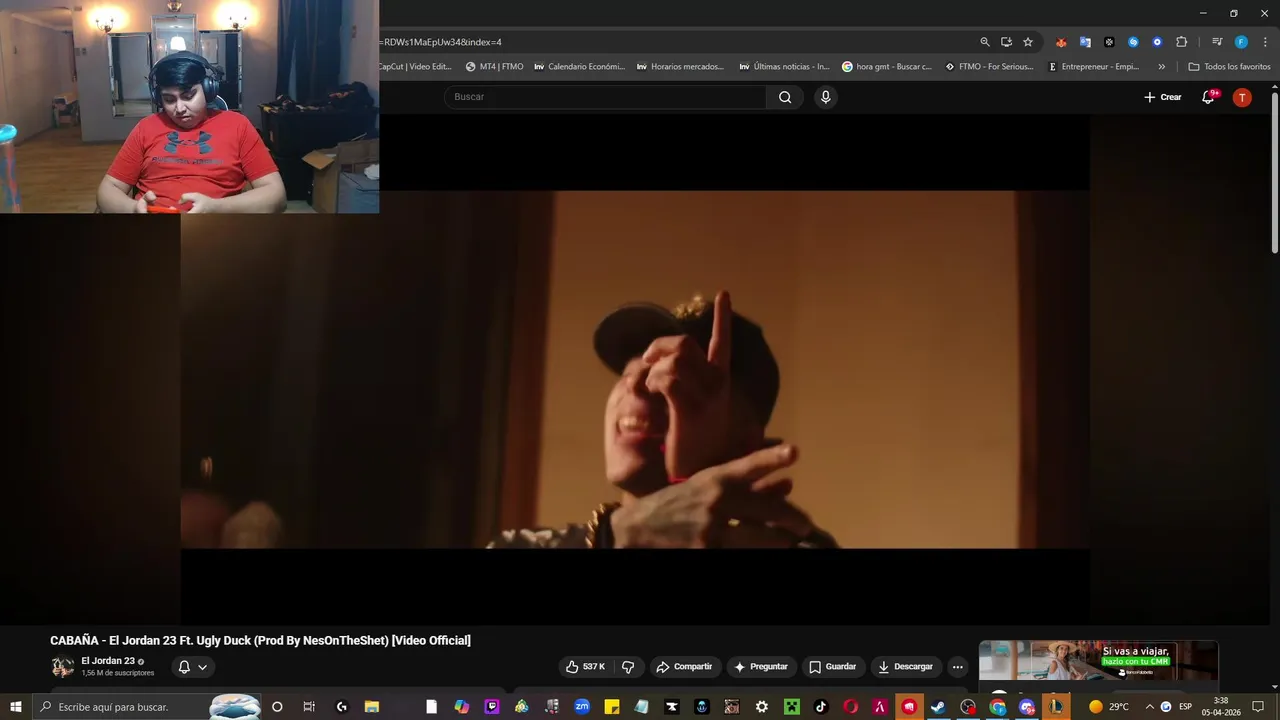Open the hora gmt - Buscar bookmark

(x=887, y=67)
